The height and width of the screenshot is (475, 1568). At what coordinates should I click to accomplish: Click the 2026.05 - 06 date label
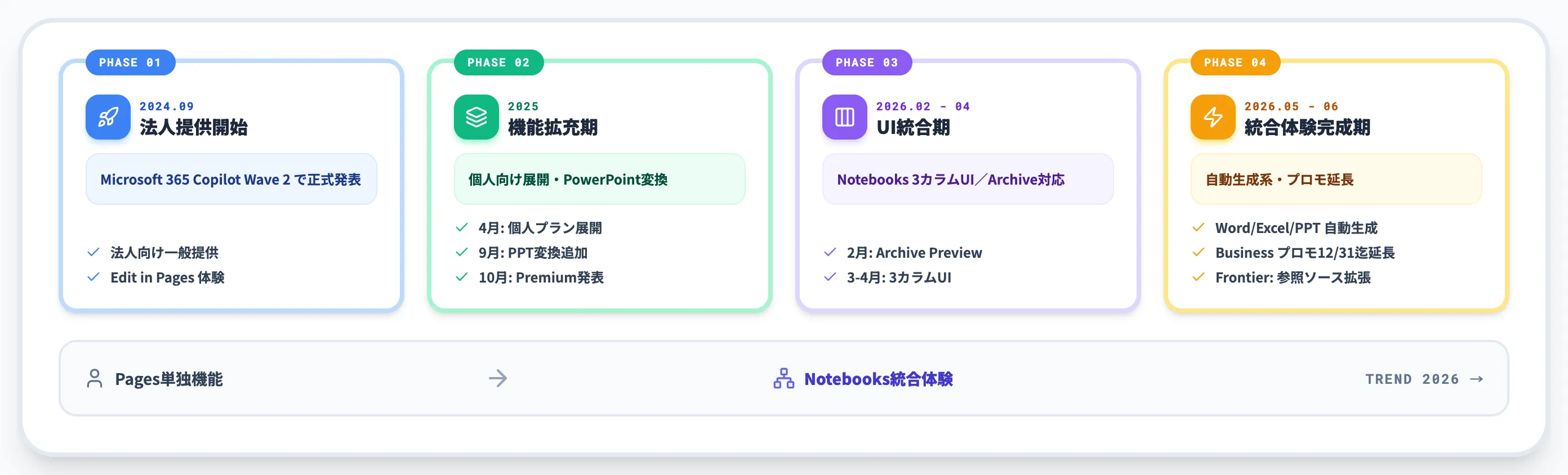pyautogui.click(x=1291, y=106)
